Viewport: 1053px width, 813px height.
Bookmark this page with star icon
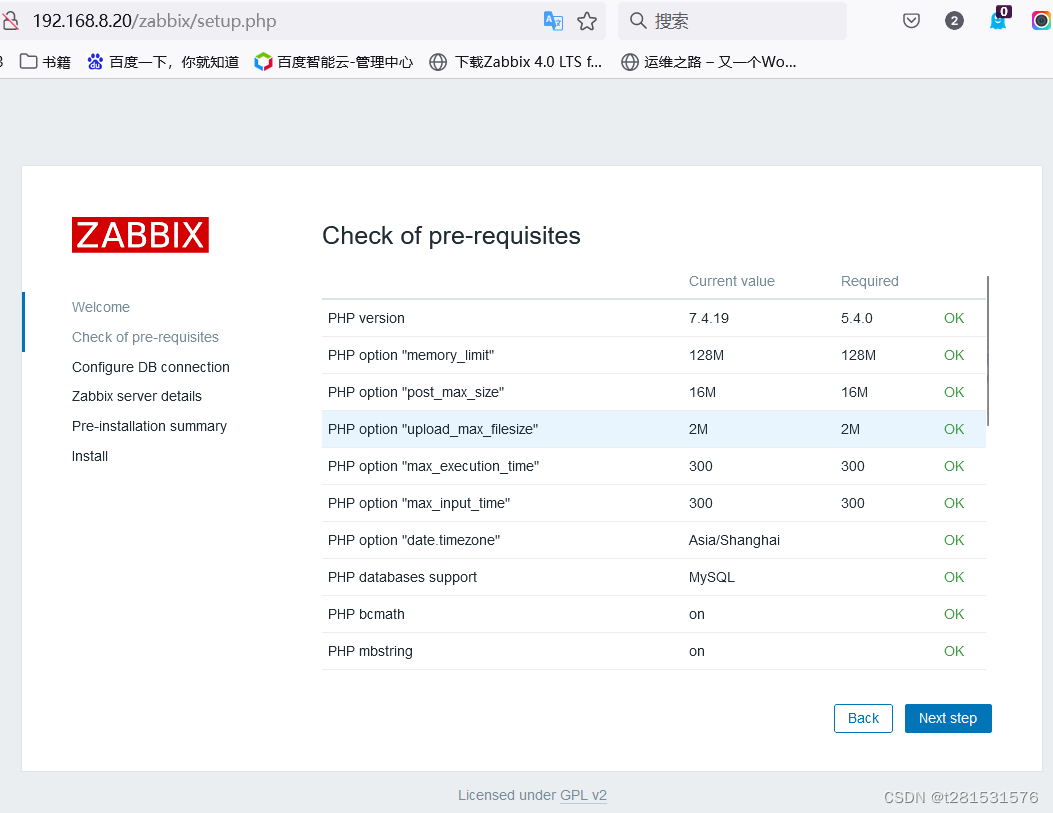pyautogui.click(x=587, y=21)
